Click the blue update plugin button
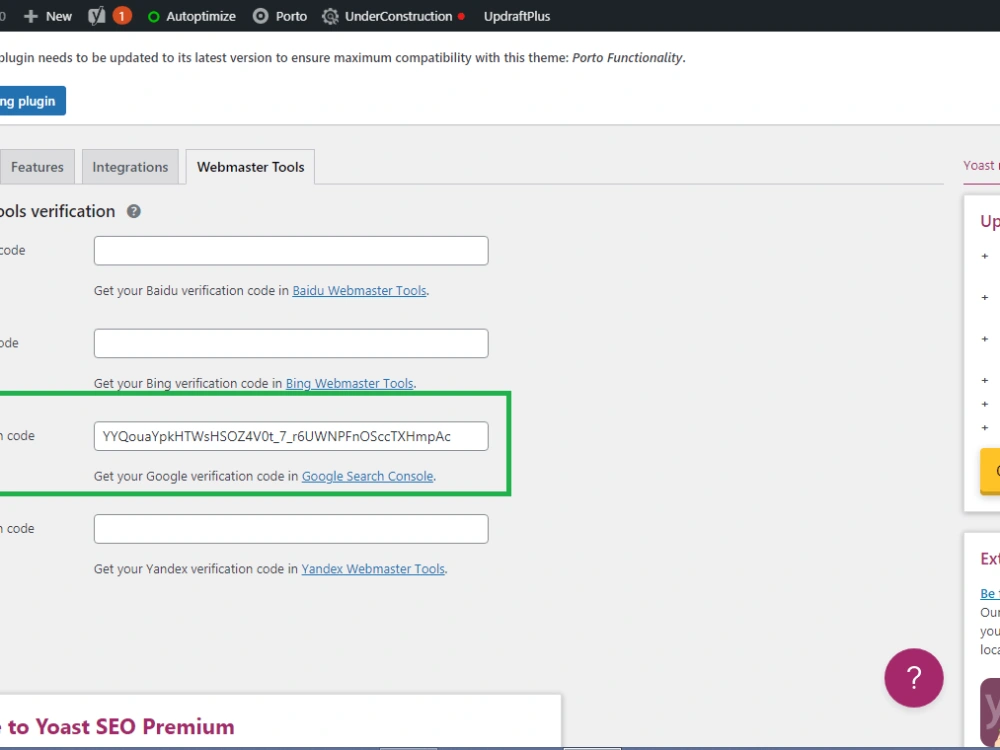The image size is (1000, 750). point(32,101)
